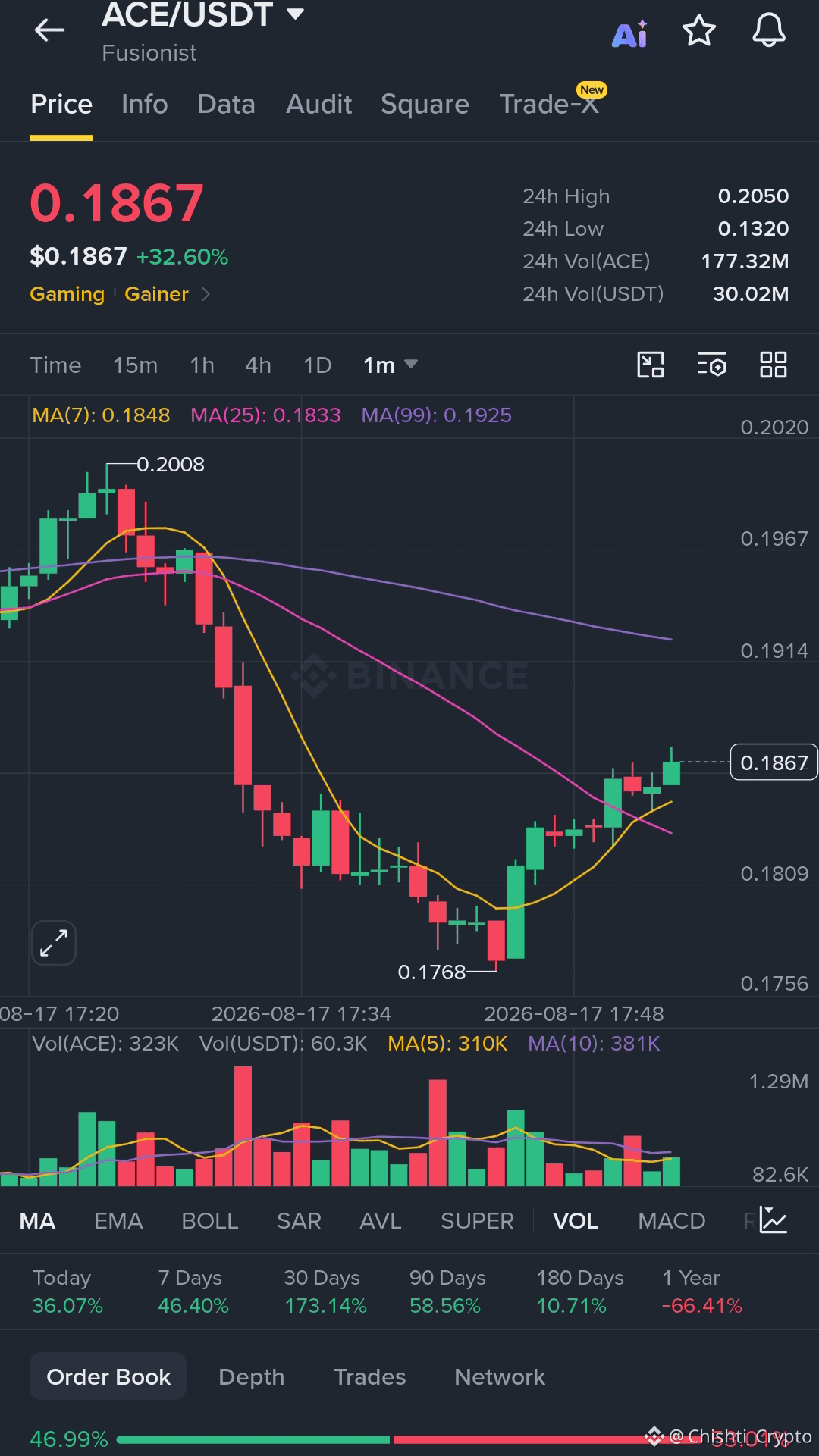Toggle the EMA indicator

[x=118, y=1221]
